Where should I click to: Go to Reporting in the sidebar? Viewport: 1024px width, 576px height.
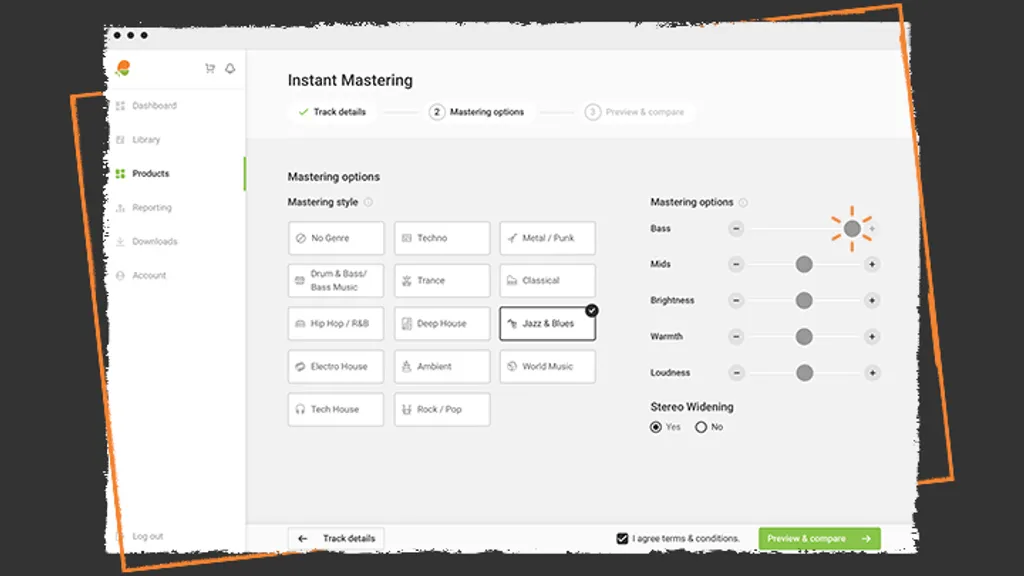point(151,208)
